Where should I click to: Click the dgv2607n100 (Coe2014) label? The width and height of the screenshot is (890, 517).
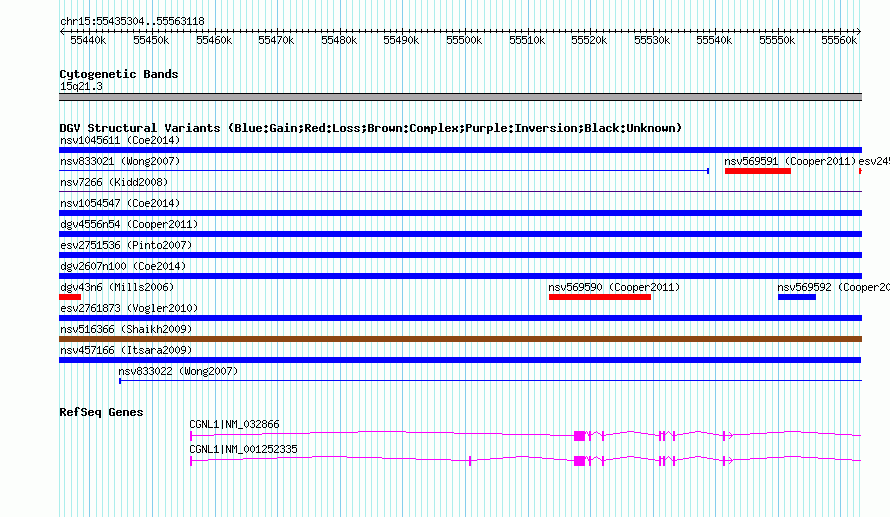pyautogui.click(x=123, y=266)
